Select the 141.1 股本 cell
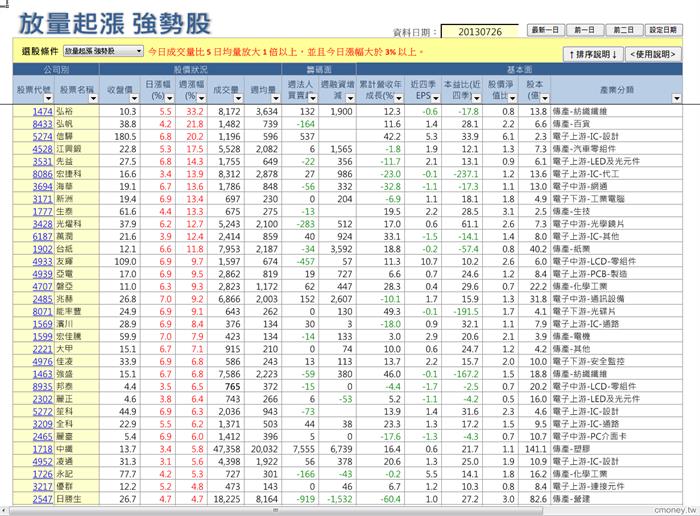The width and height of the screenshot is (700, 516). 535,449
